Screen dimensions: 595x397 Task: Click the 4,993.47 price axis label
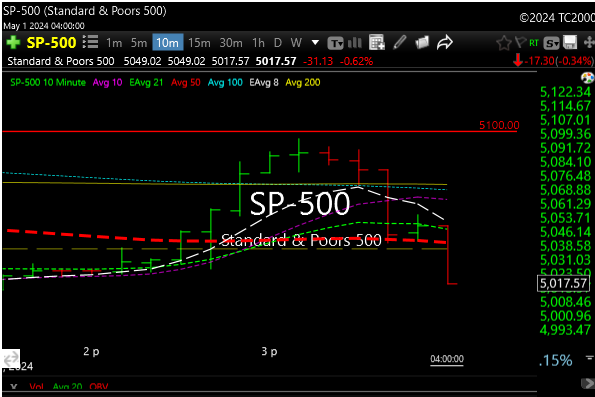pos(565,330)
